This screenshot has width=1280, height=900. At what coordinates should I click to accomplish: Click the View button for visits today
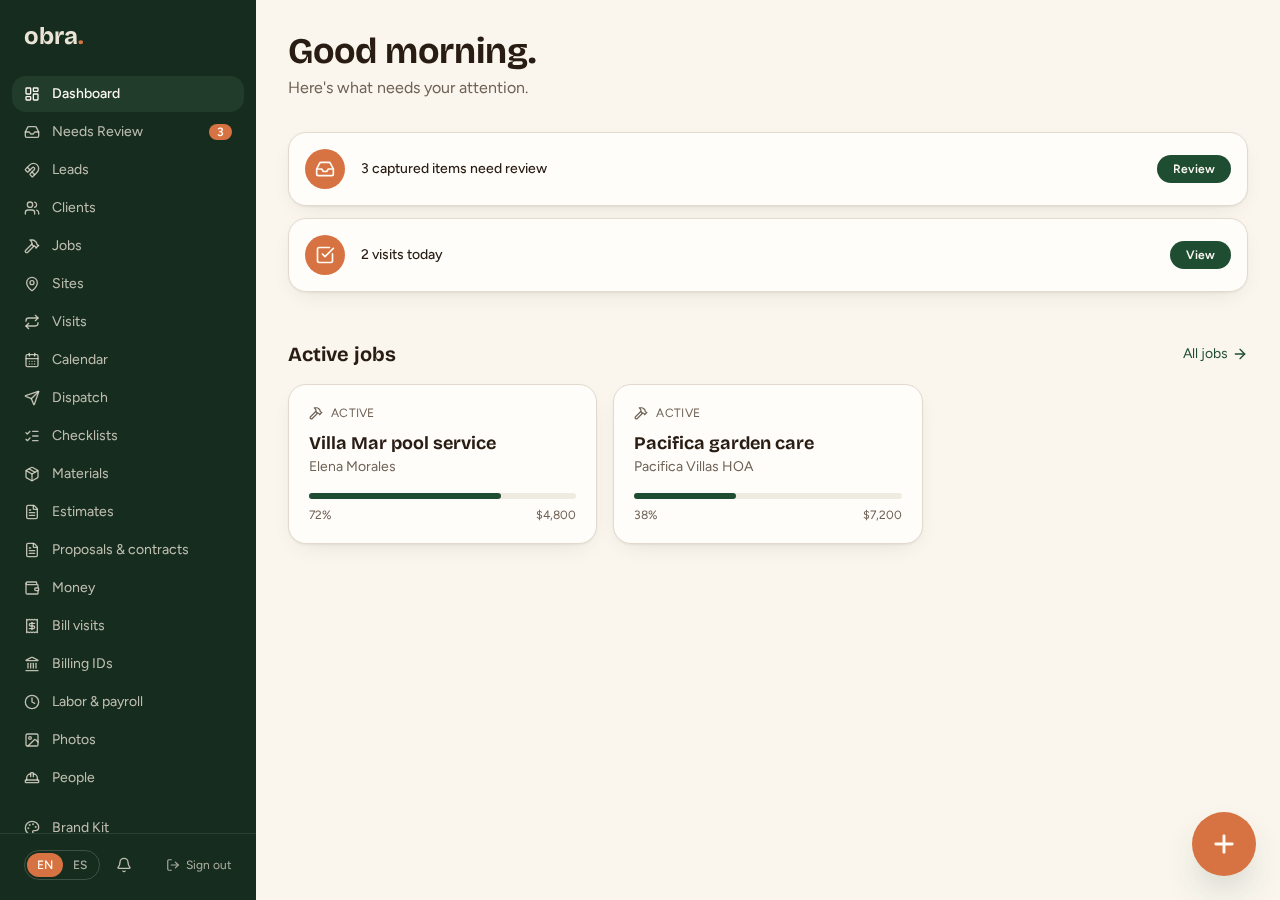pyautogui.click(x=1200, y=255)
